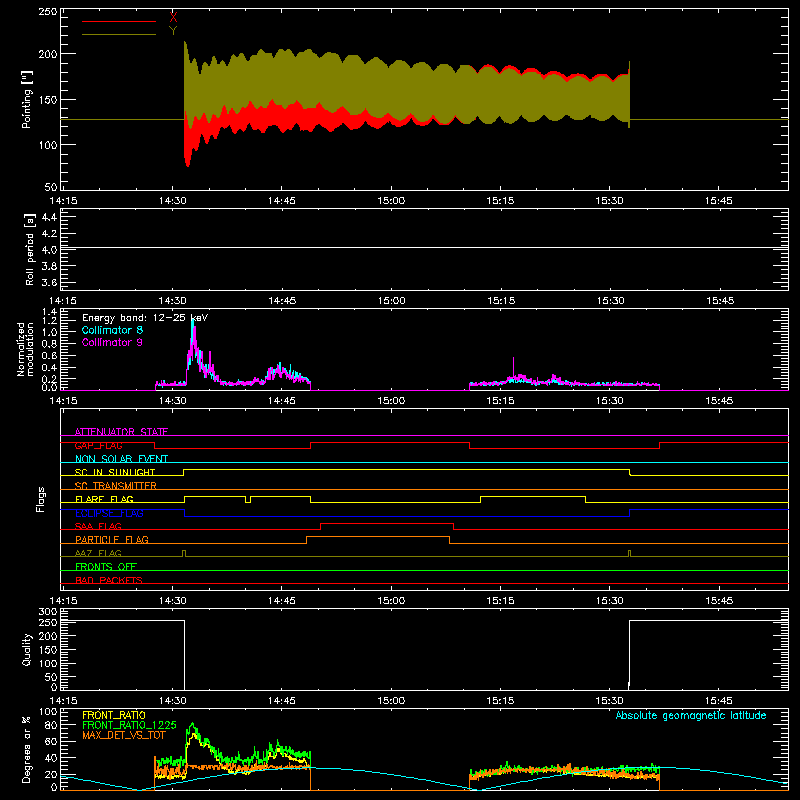Click the SC_TRANSMITTER flag label
The image size is (800, 800).
click(x=116, y=485)
